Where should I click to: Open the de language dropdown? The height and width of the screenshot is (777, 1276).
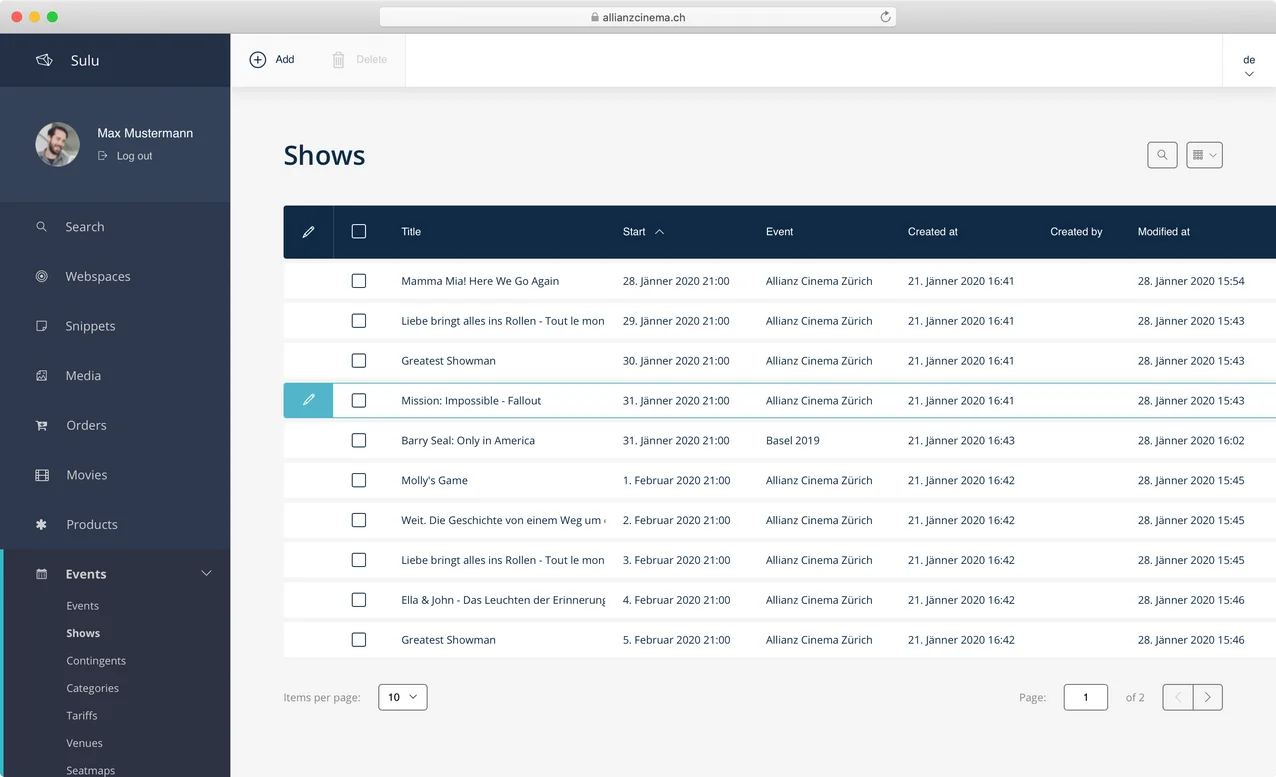[1248, 62]
